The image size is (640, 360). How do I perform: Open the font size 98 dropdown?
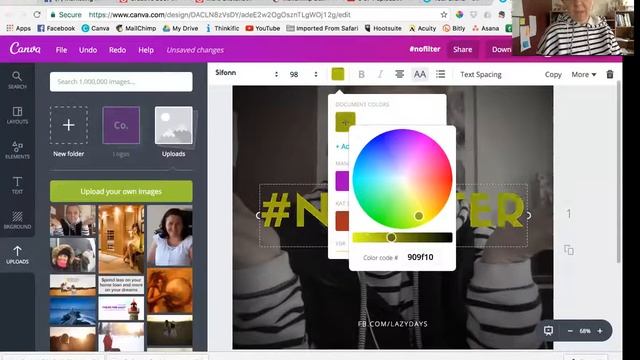(x=303, y=74)
